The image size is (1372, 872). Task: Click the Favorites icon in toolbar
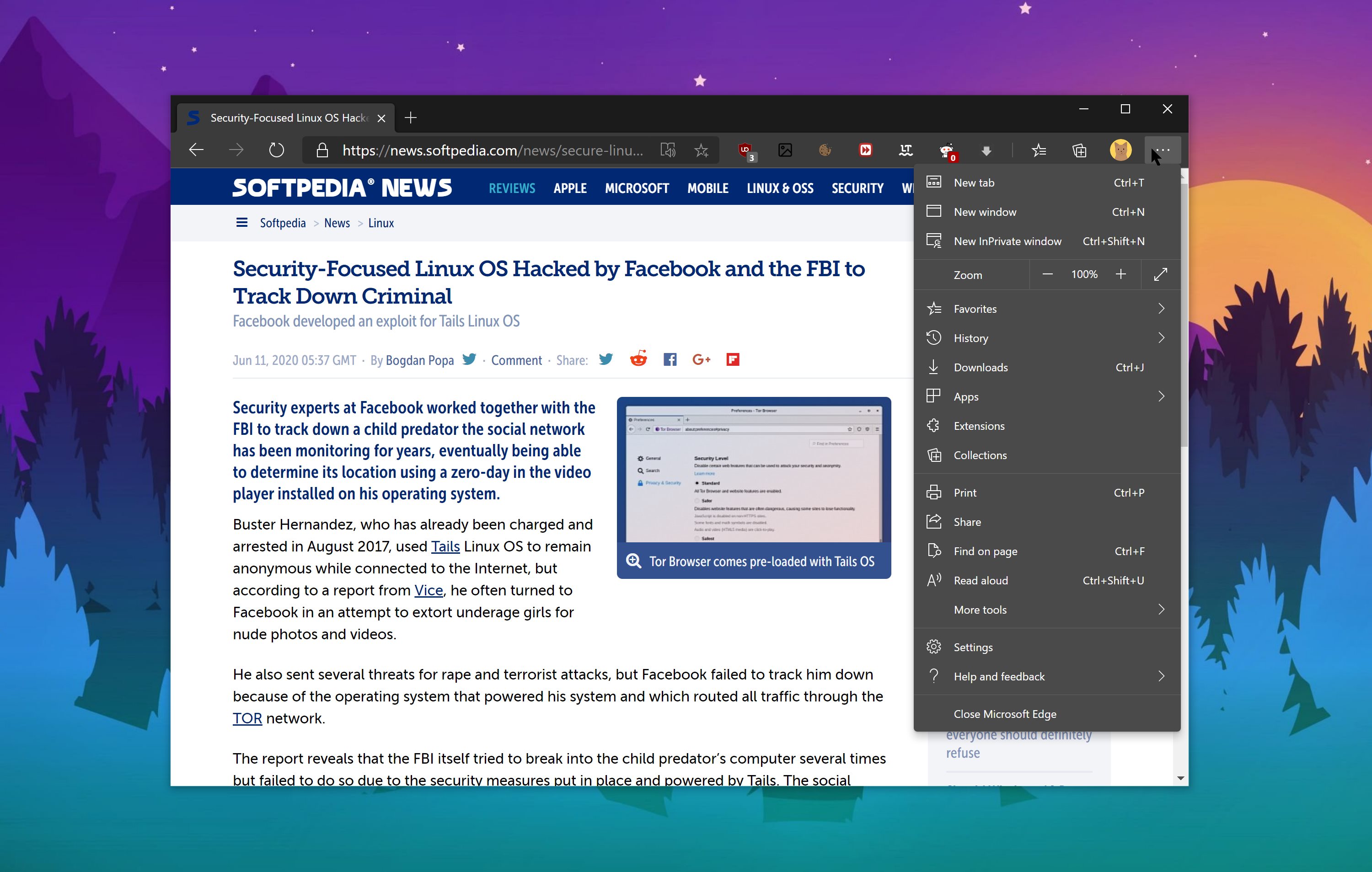[x=1038, y=149]
